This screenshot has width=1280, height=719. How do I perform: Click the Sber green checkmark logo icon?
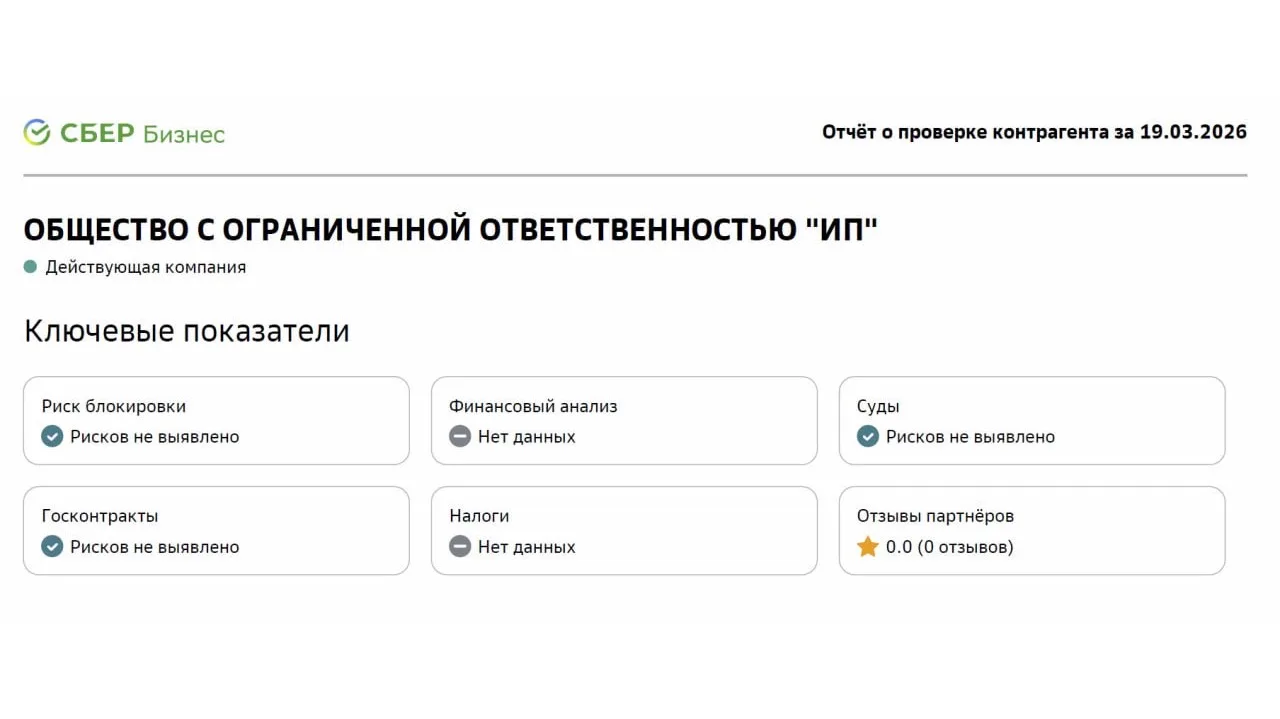[37, 133]
